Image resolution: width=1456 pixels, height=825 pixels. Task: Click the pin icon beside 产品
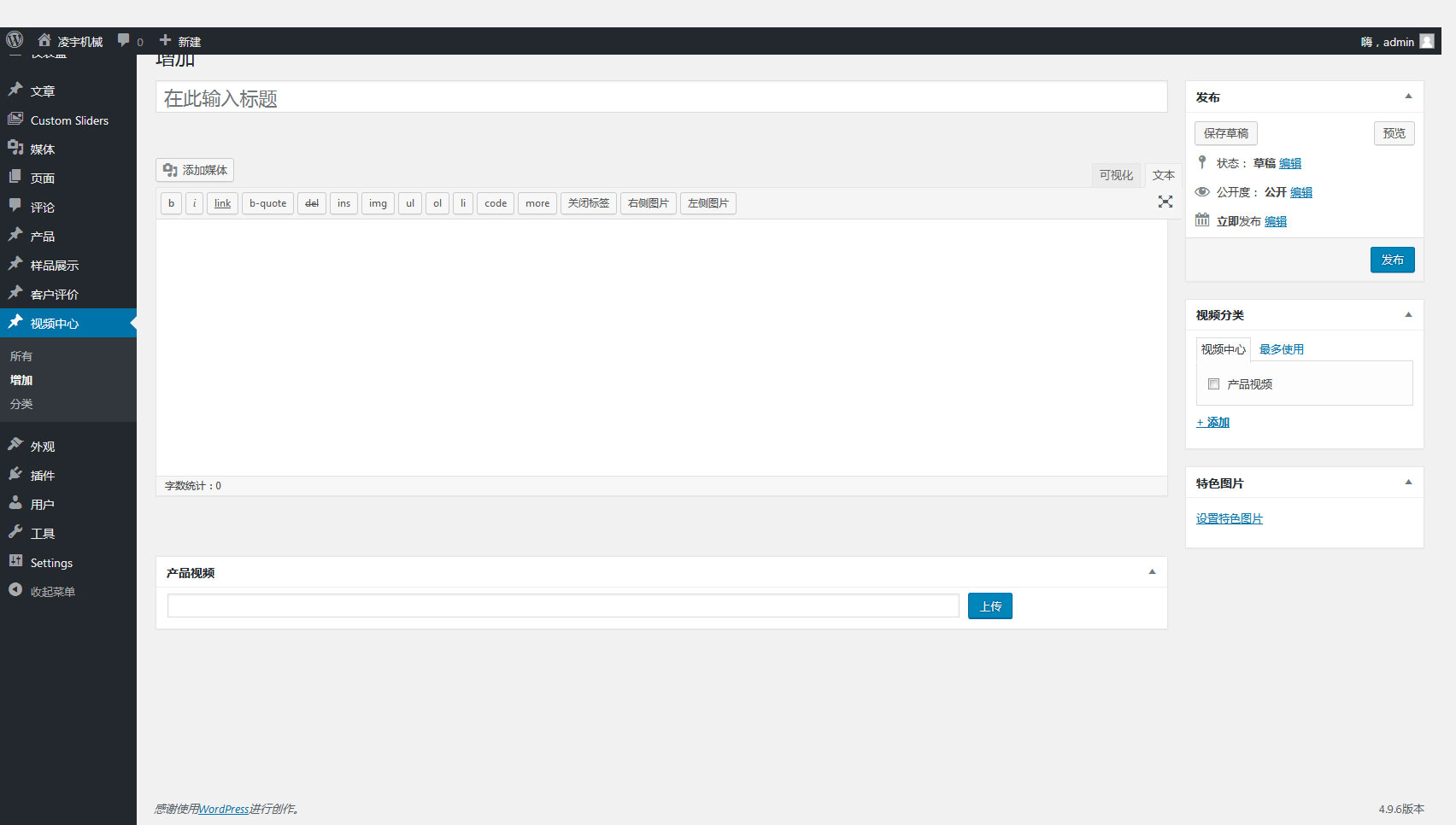15,235
